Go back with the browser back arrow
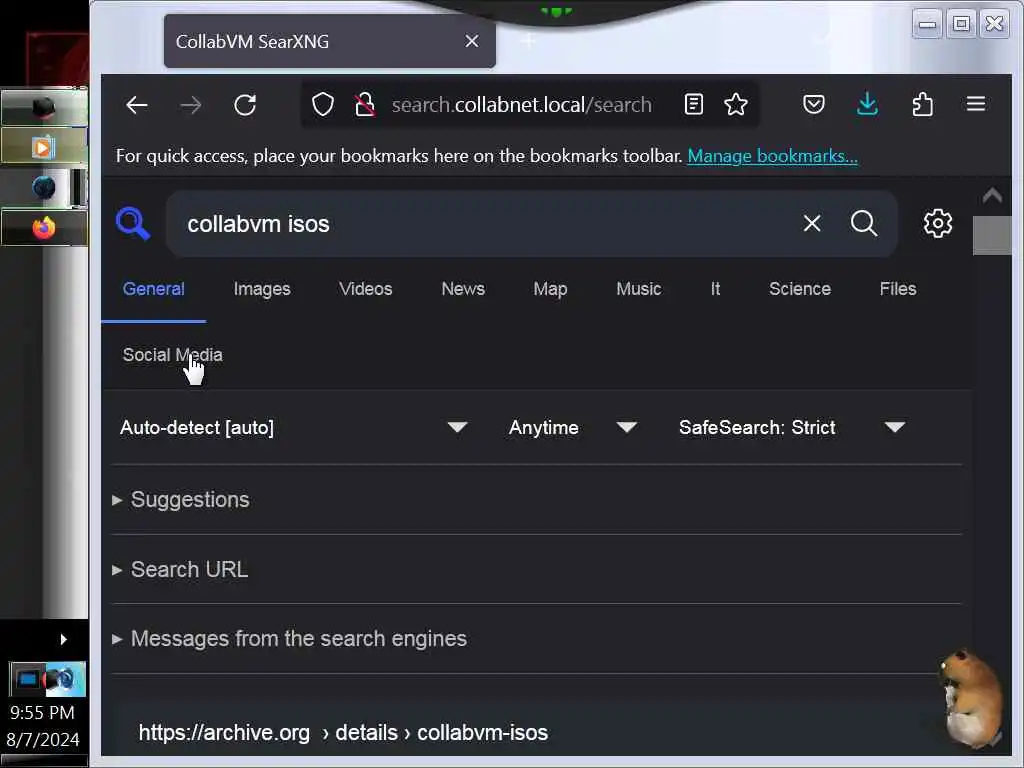This screenshot has width=1024, height=768. [136, 104]
